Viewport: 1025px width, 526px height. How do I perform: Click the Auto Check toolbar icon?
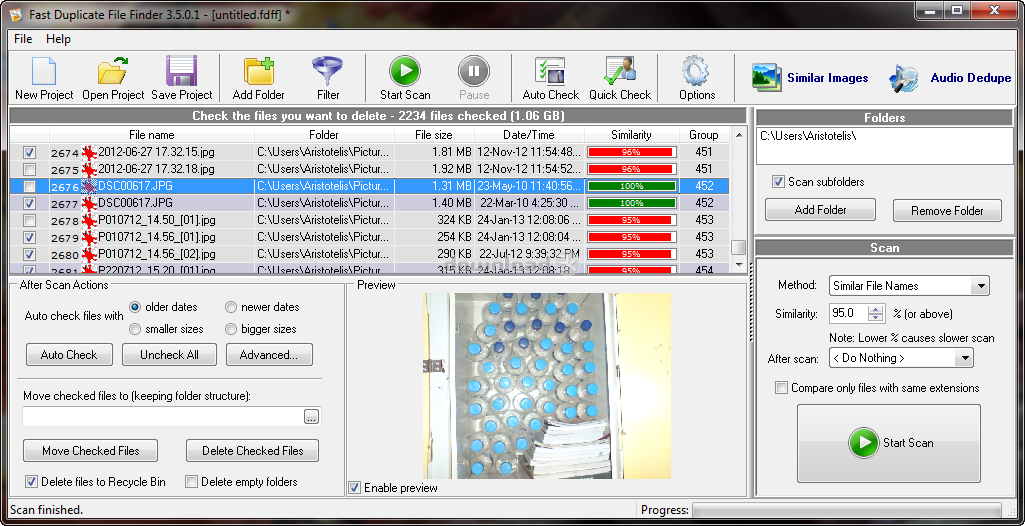tap(550, 73)
